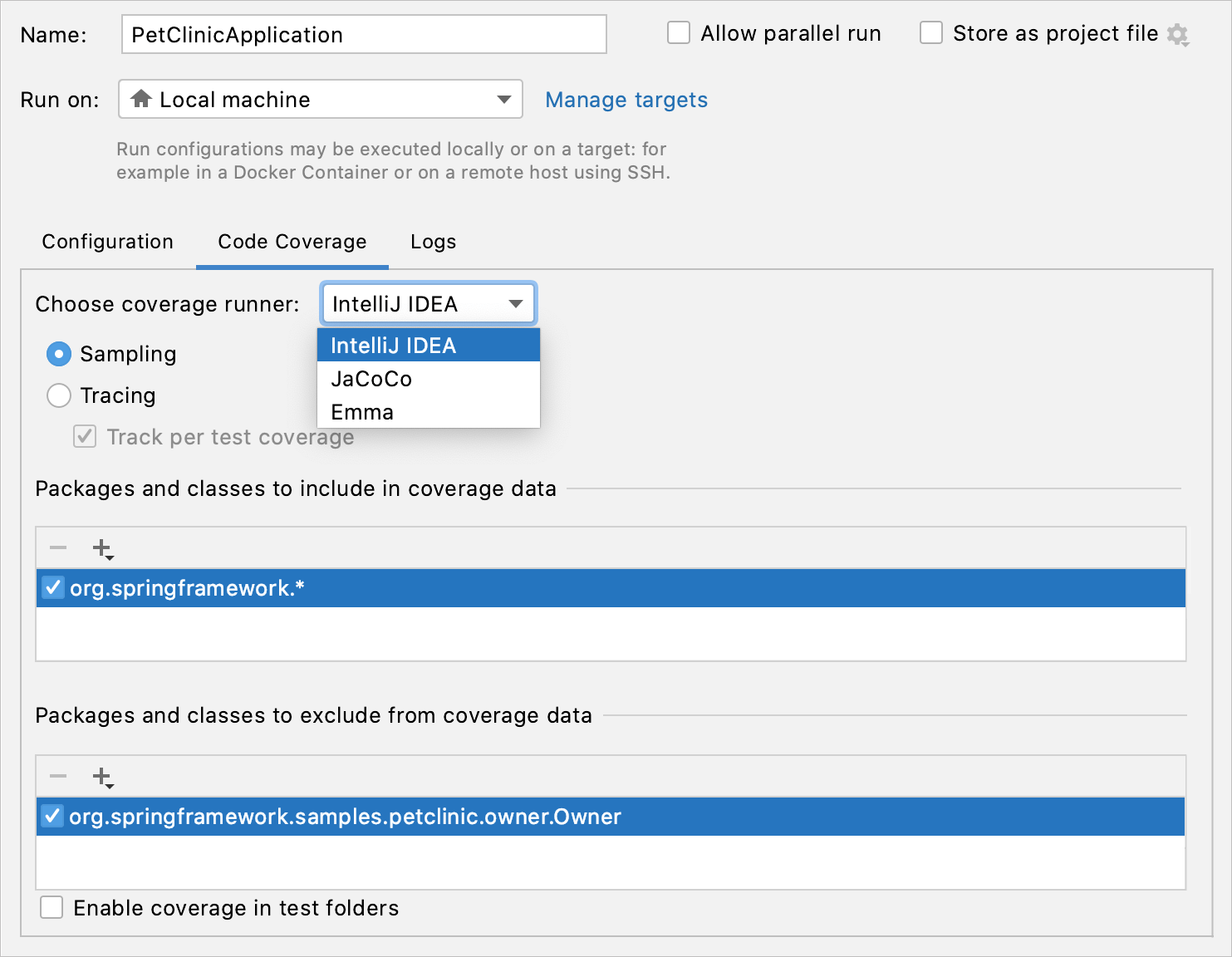Click the Manage targets link
This screenshot has height=957, width=1232.
626,100
